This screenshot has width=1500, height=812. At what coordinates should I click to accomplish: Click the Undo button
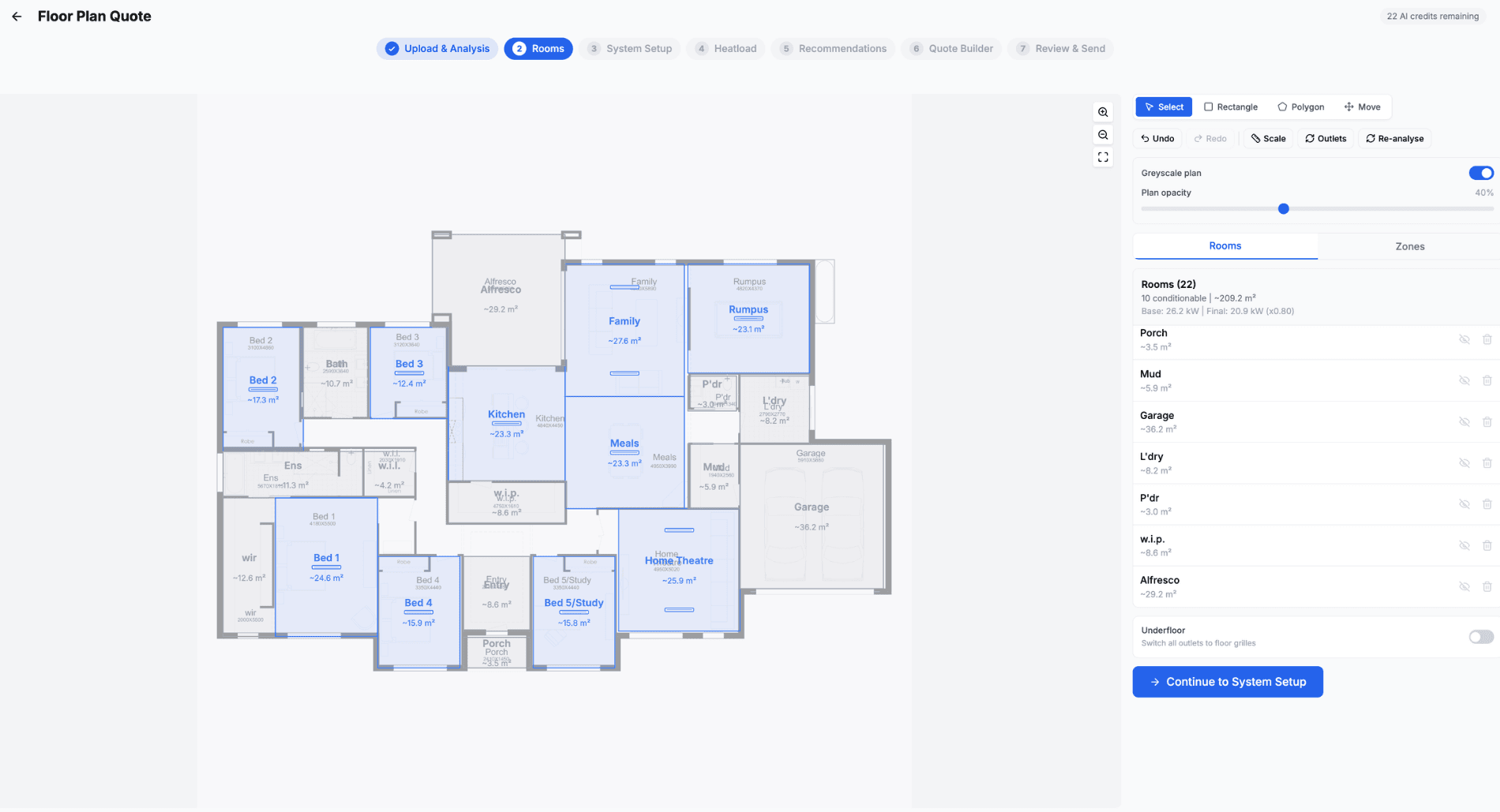(1157, 138)
